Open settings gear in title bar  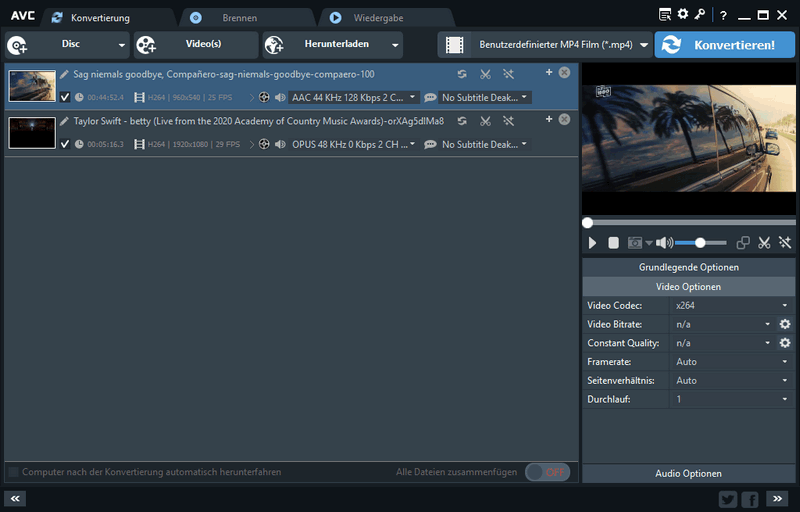(683, 14)
